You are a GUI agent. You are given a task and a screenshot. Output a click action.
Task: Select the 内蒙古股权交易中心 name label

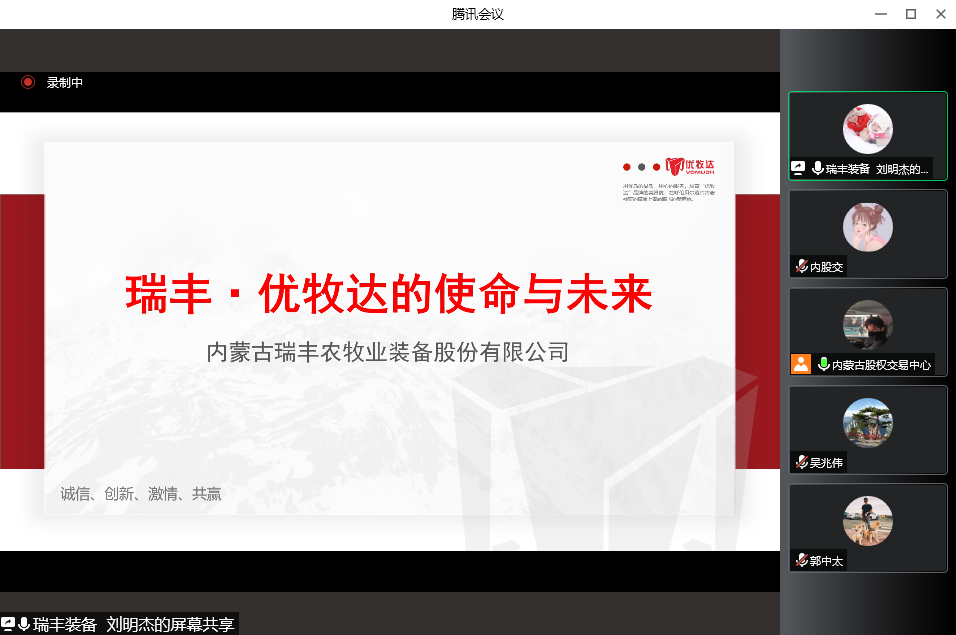pyautogui.click(x=881, y=364)
